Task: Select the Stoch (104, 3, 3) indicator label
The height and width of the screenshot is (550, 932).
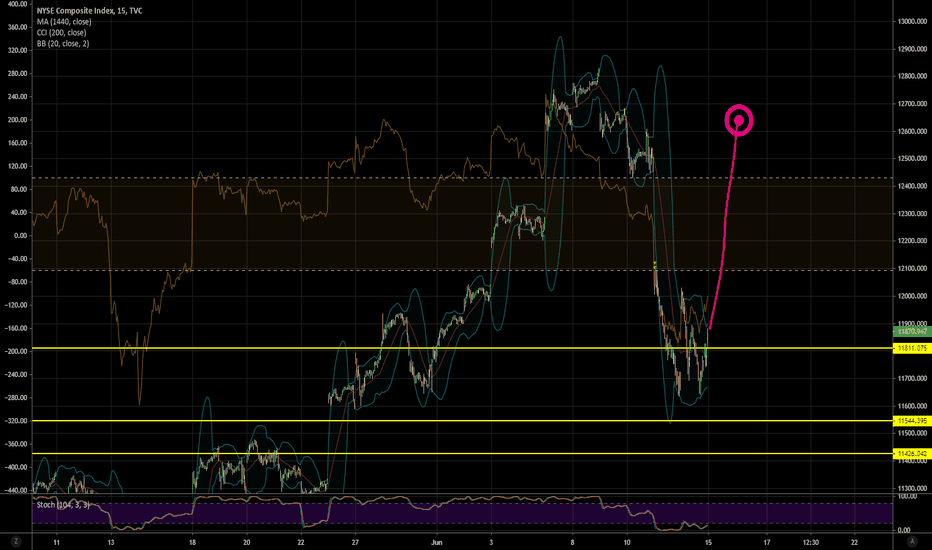Action: 63,505
